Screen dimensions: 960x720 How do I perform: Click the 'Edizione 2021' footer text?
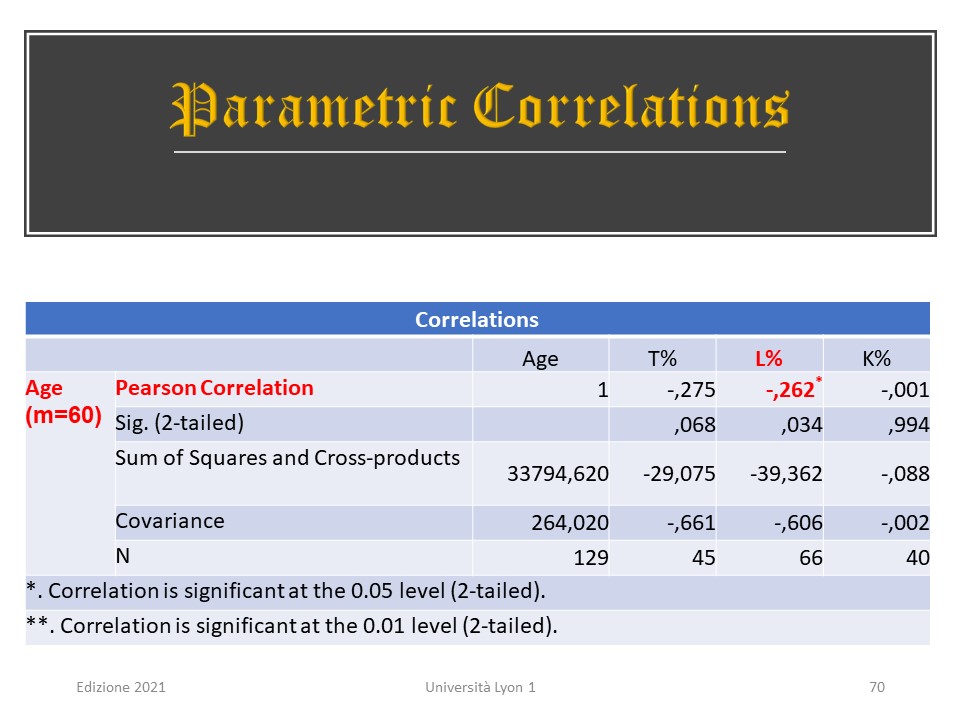pos(121,688)
